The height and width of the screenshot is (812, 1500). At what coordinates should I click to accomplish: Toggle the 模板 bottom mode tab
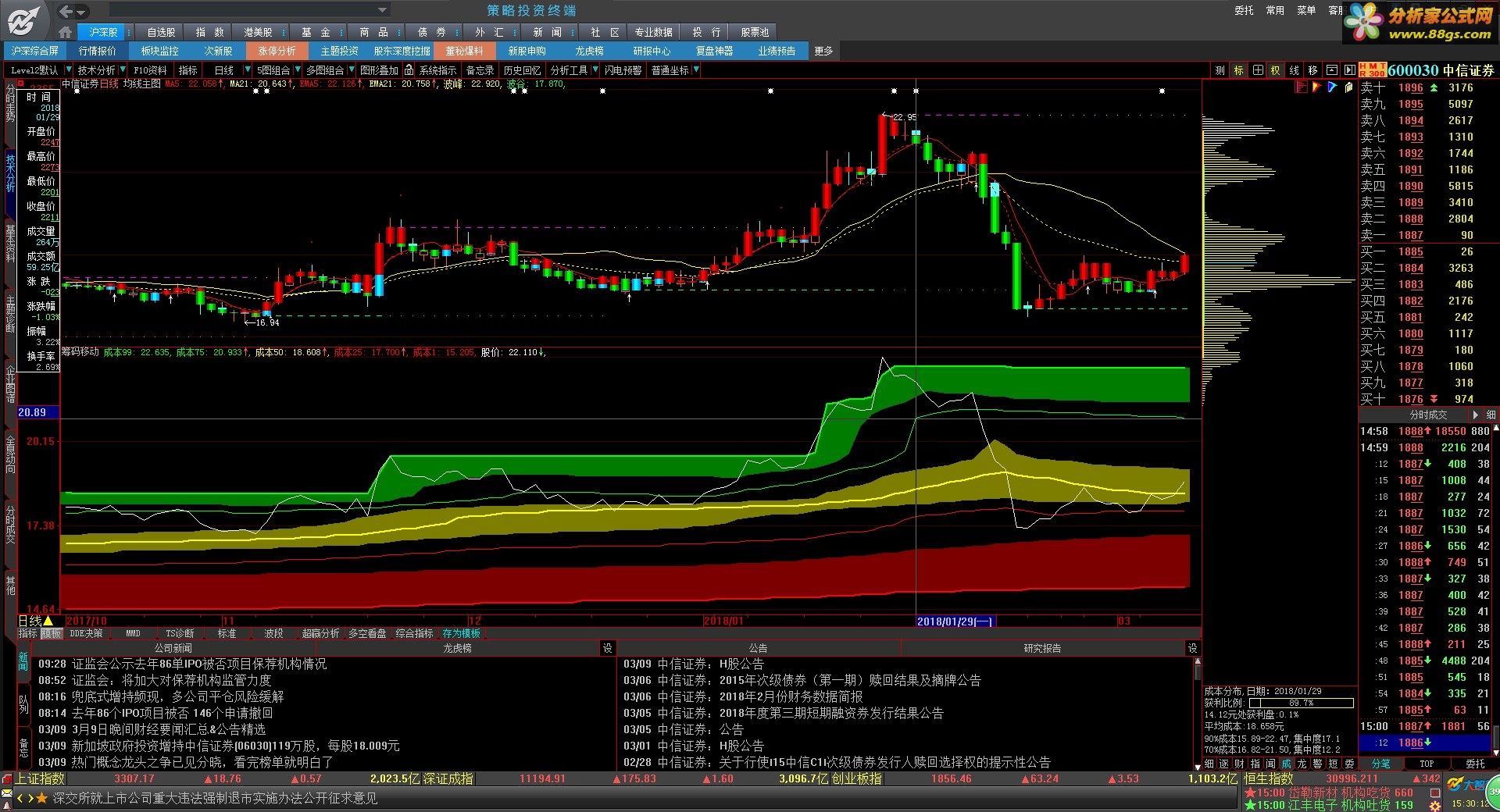click(x=51, y=633)
